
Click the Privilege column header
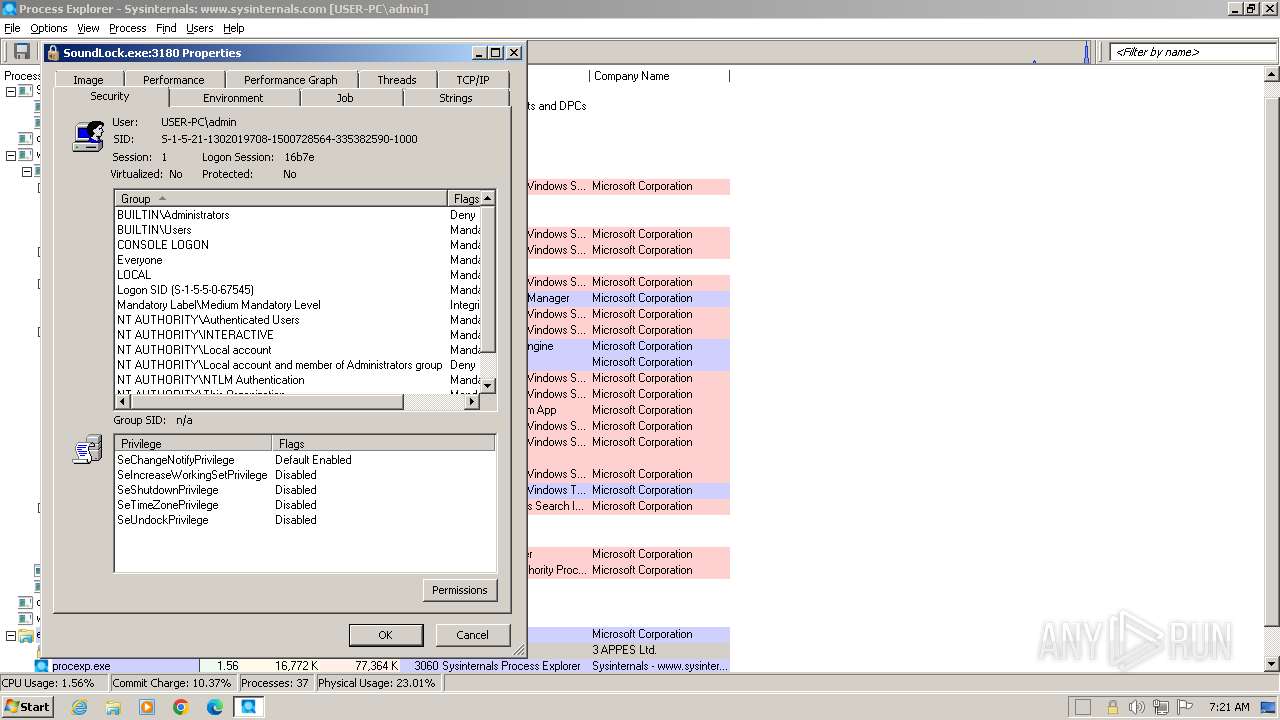[x=193, y=444]
